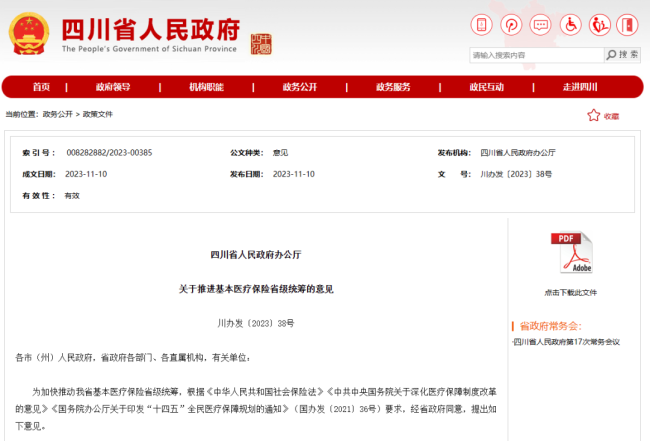The image size is (650, 441).
Task: Enable wheelchair accessibility mode icon
Action: coord(570,25)
